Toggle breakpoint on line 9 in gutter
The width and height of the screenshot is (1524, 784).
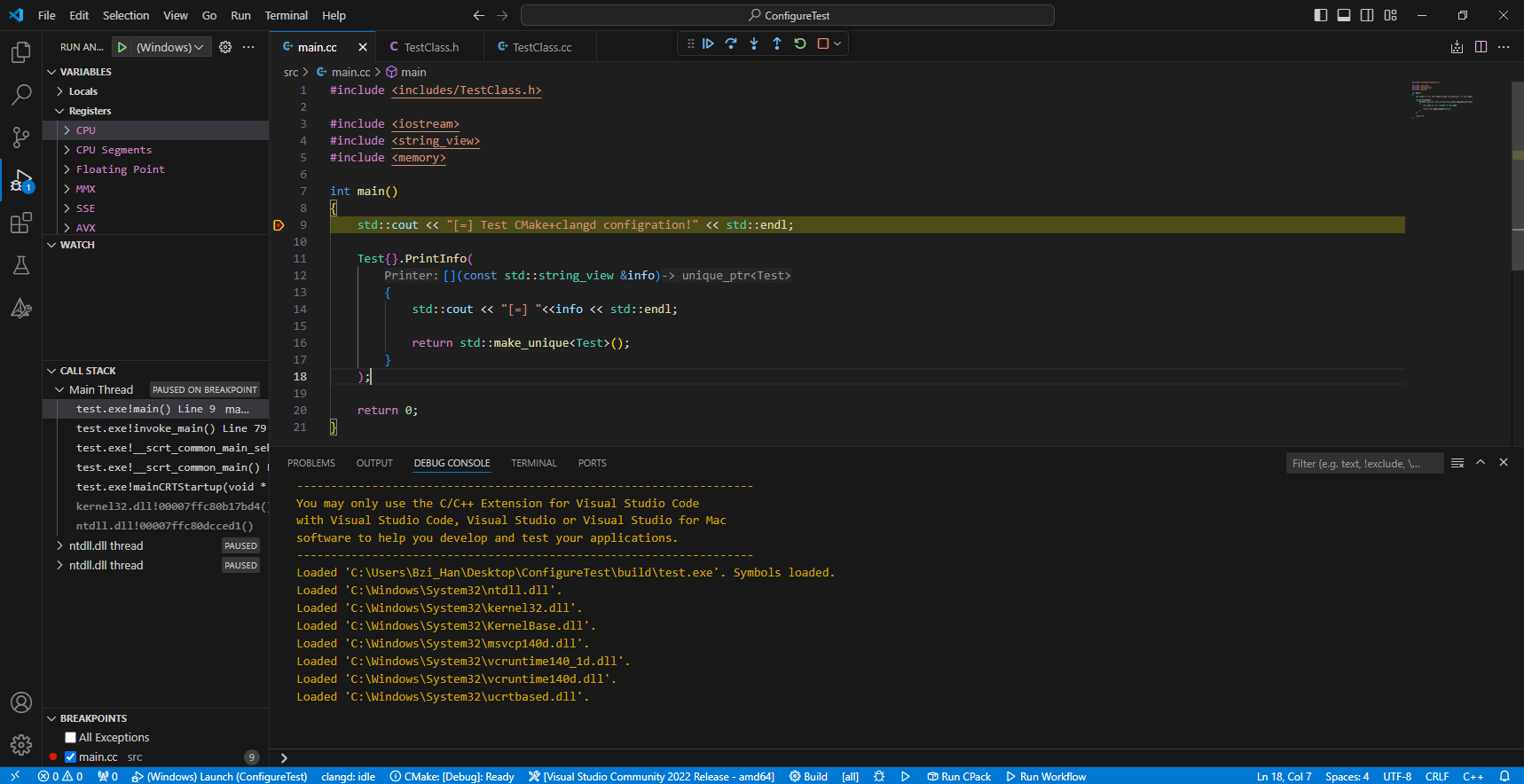point(279,225)
